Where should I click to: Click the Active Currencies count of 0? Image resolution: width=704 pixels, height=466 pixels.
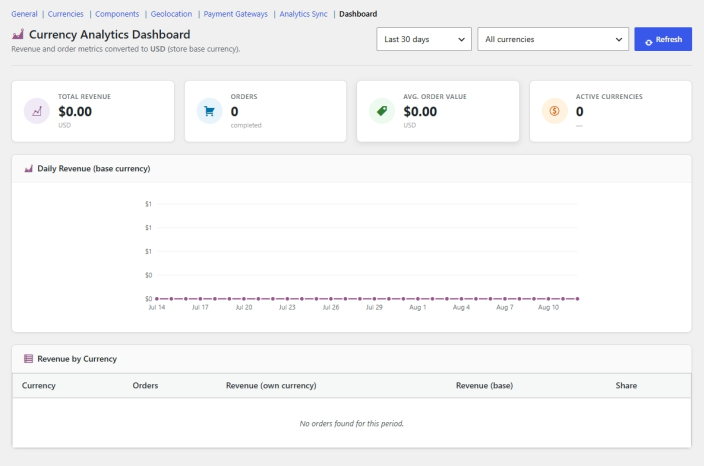(580, 111)
